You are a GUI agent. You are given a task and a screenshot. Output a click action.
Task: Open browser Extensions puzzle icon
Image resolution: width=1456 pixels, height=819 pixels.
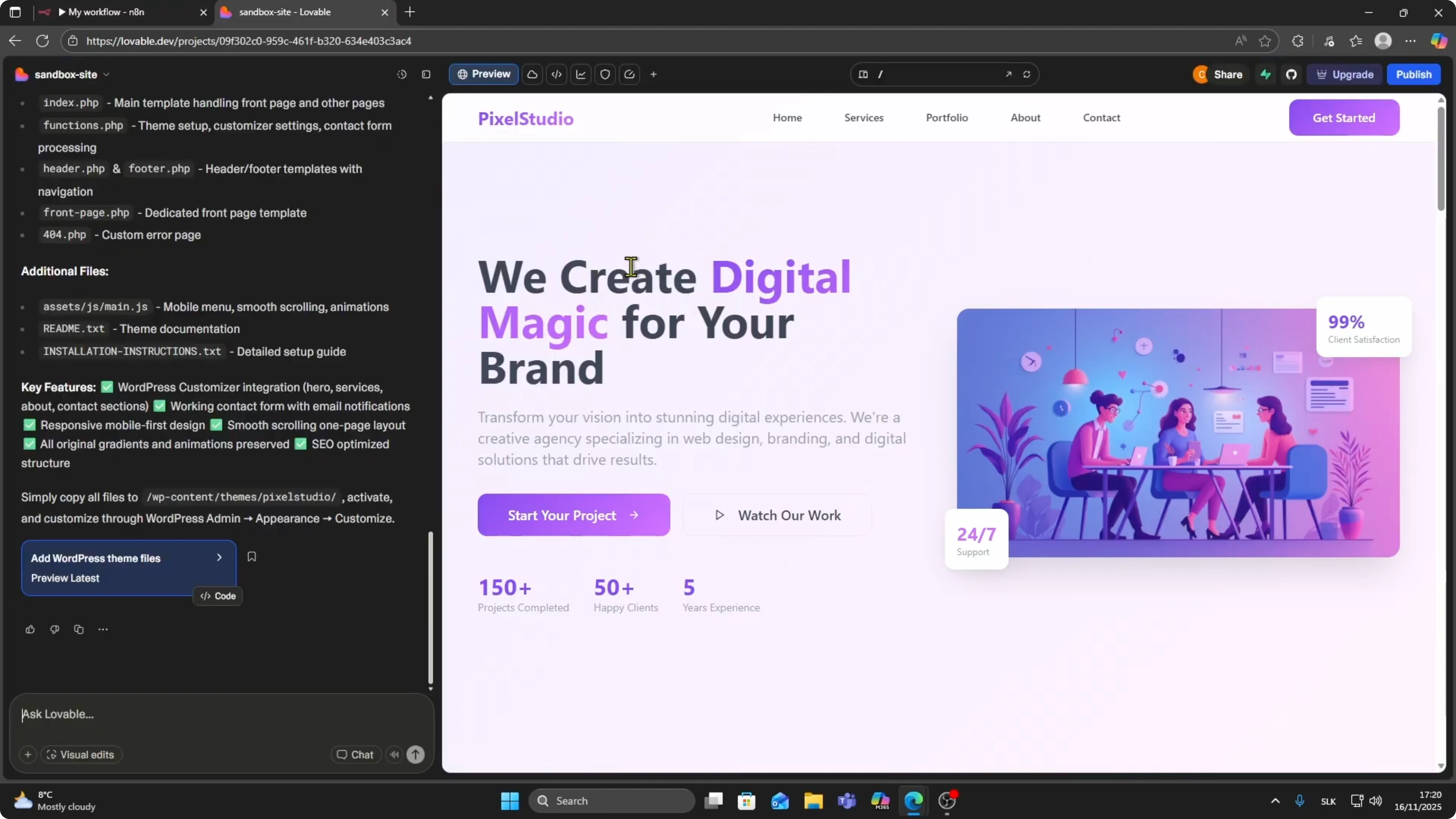pos(1298,41)
